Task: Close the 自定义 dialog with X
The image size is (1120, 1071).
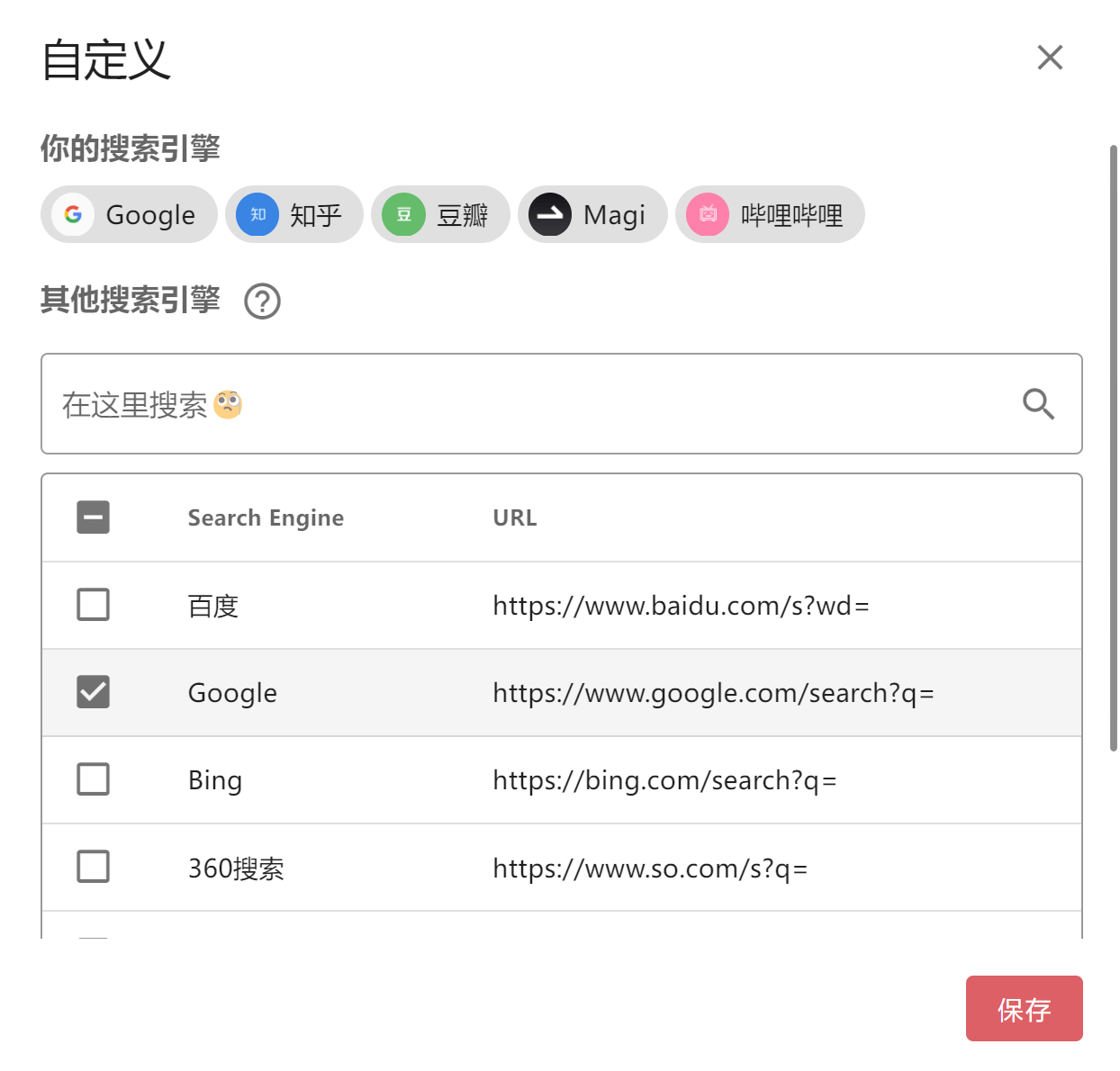Action: 1050,58
